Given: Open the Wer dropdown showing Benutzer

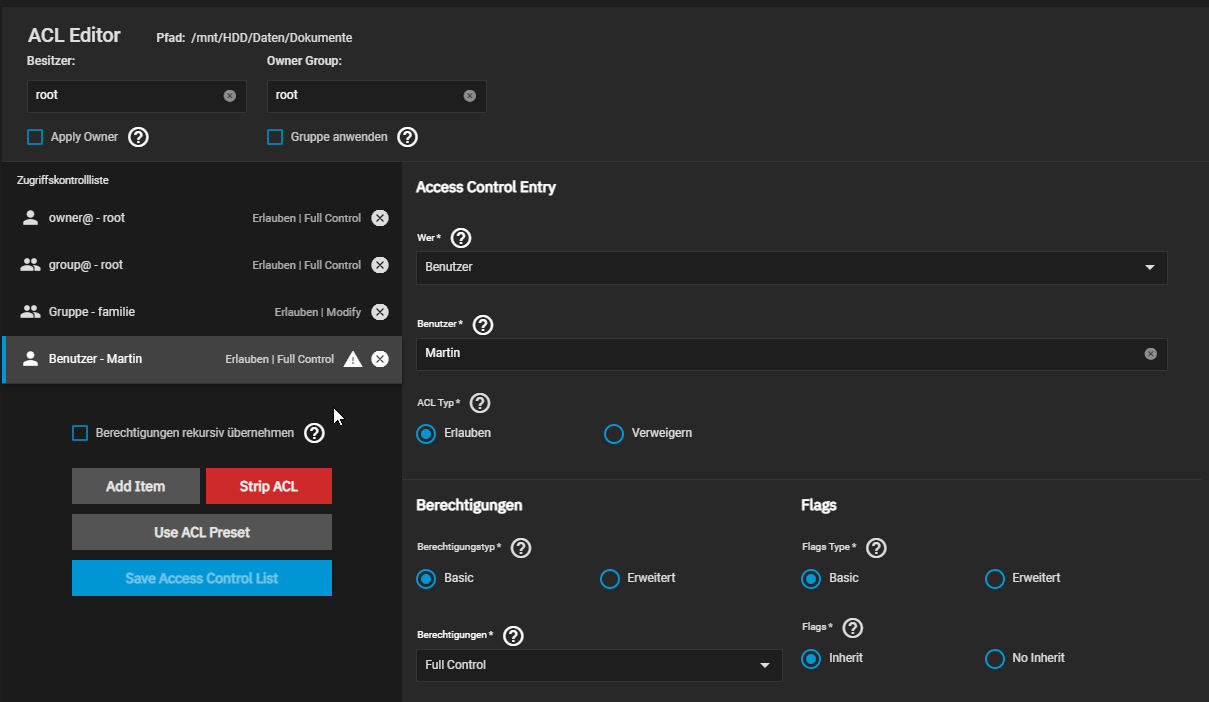Looking at the screenshot, I should coord(791,268).
